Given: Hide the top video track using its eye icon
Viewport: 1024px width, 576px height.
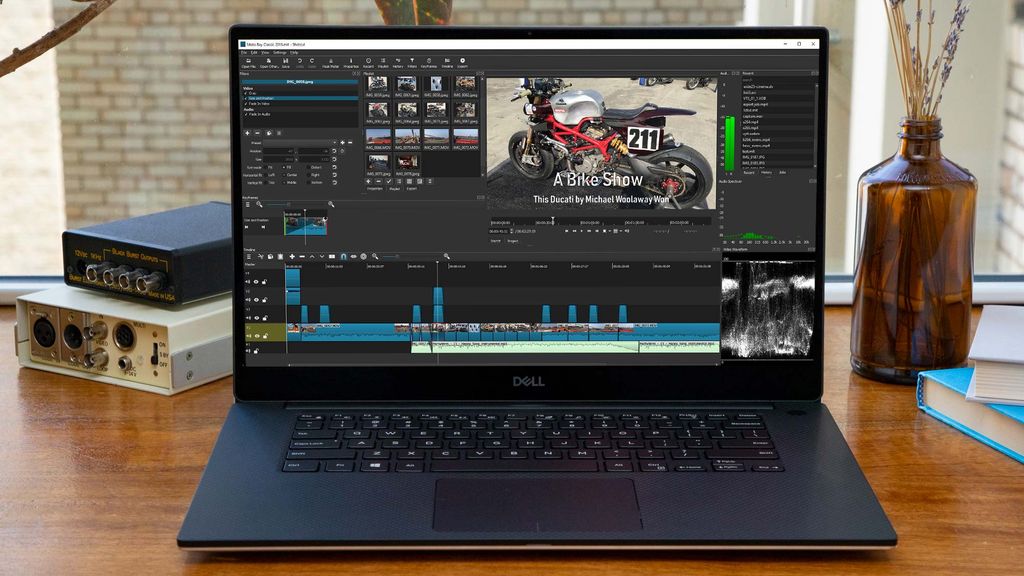Looking at the screenshot, I should coord(256,281).
